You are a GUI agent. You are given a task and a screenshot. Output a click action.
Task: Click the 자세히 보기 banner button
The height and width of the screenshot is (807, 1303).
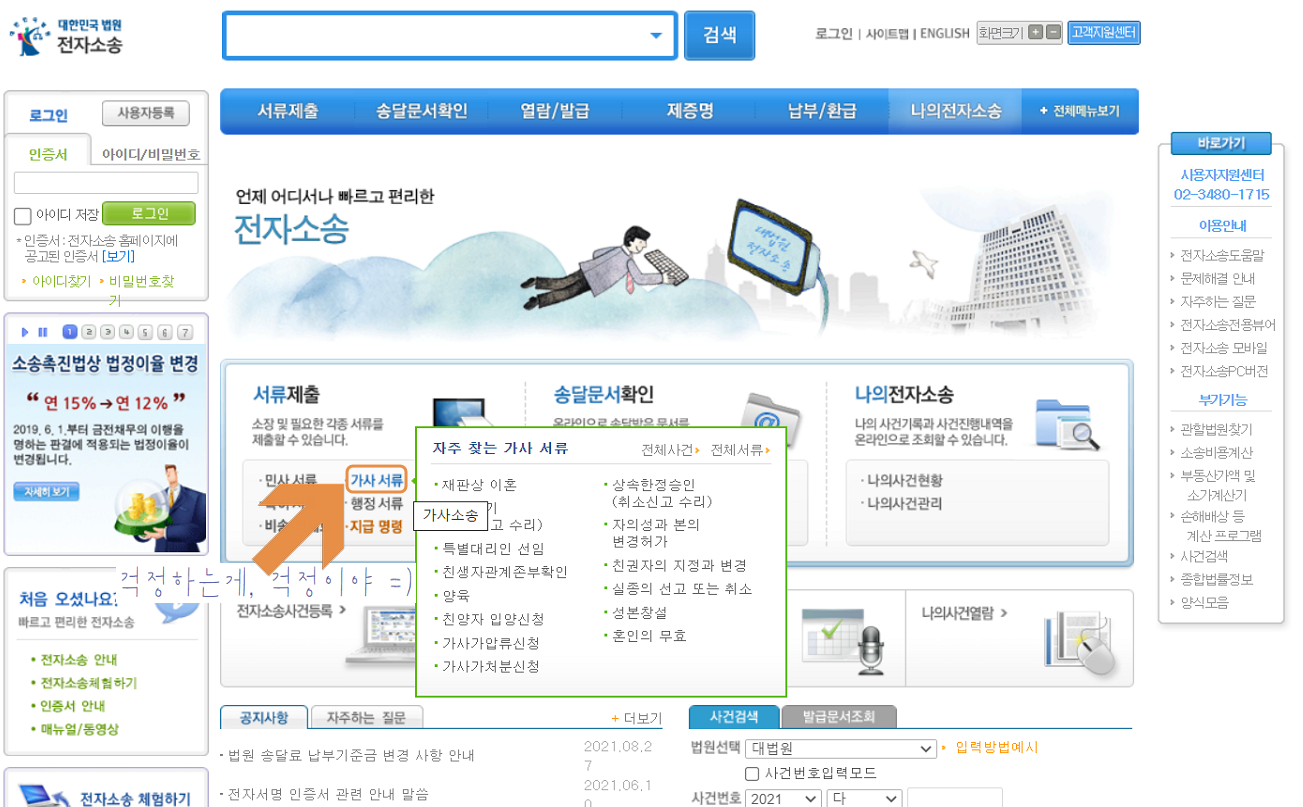pos(46,492)
